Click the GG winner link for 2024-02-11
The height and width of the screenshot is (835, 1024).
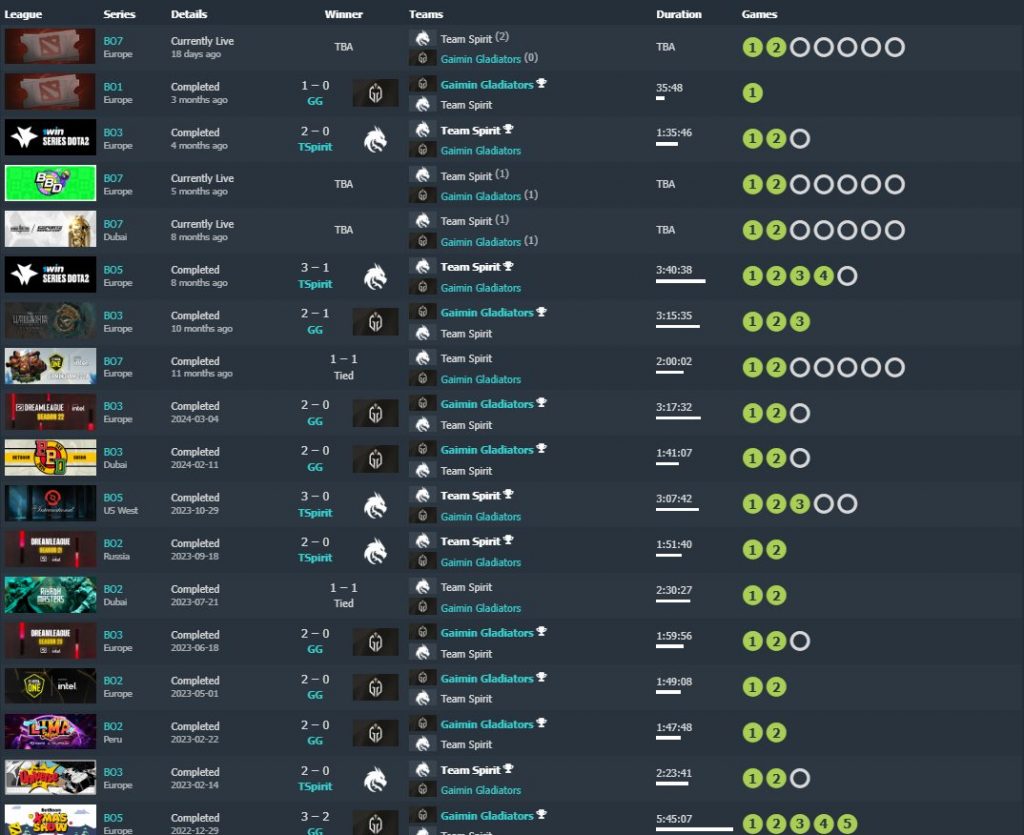tap(315, 466)
